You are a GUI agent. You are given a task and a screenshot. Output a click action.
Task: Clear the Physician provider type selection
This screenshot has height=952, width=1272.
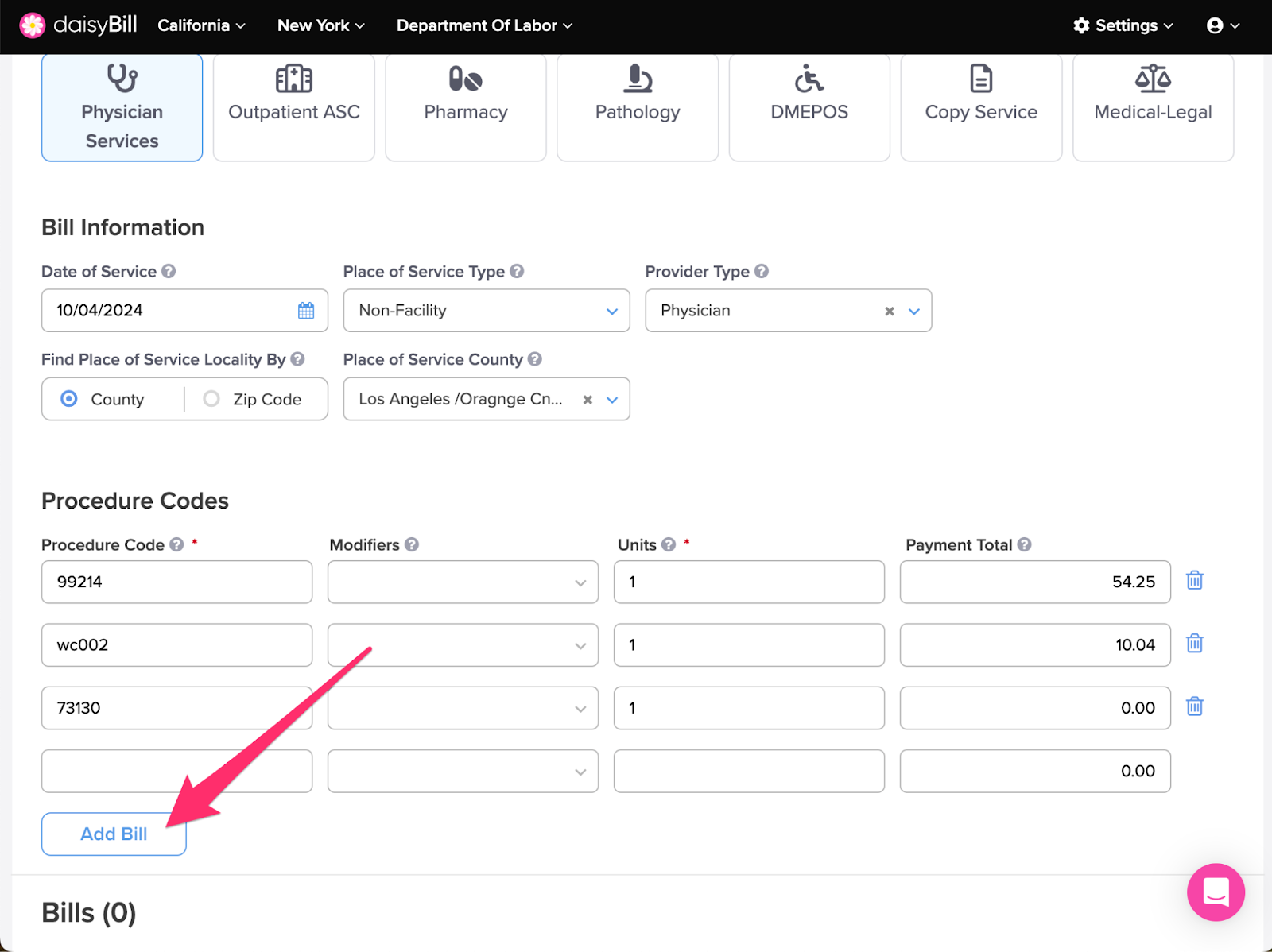(x=890, y=312)
